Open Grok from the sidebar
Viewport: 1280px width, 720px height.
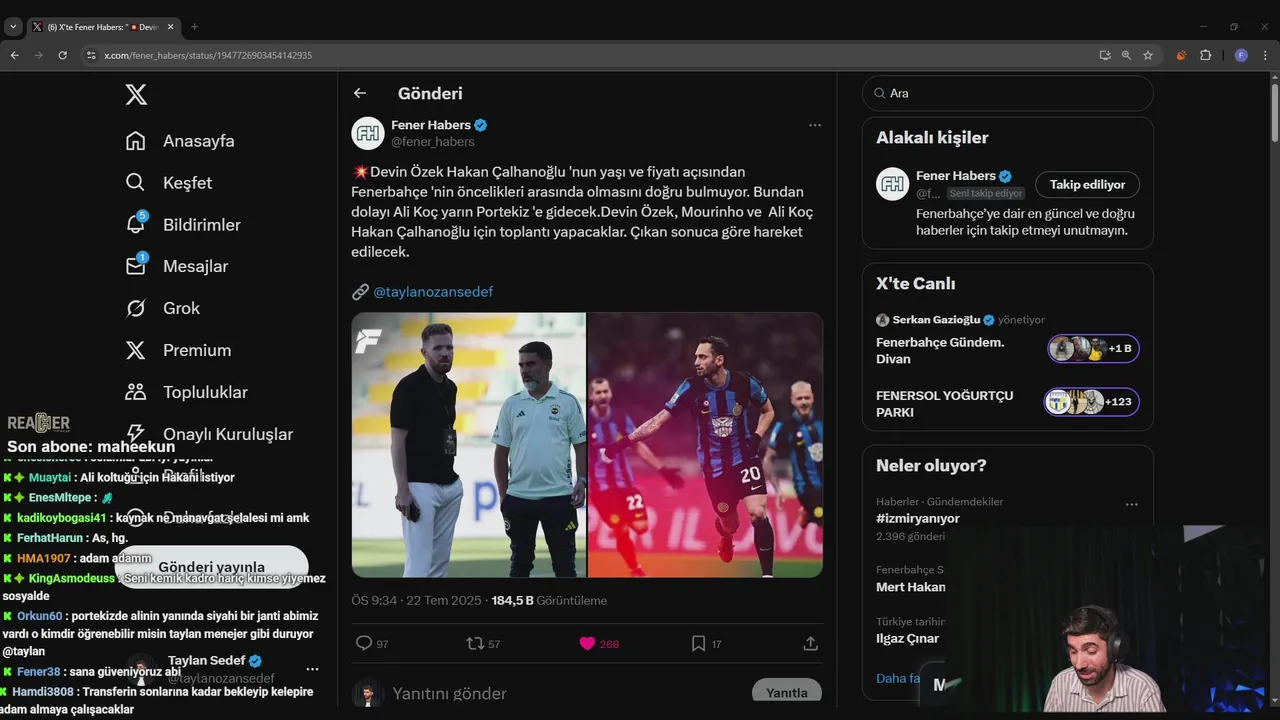pos(163,308)
